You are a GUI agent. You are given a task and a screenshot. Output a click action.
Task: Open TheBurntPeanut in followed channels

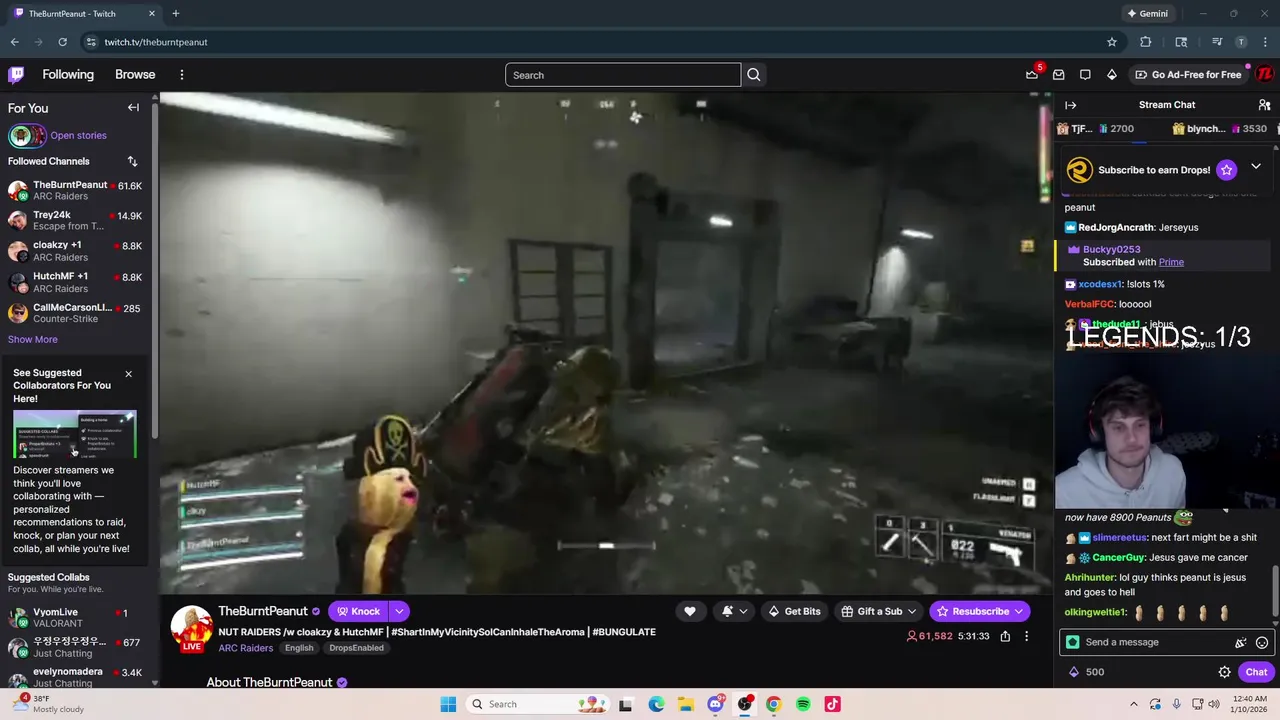(76, 190)
